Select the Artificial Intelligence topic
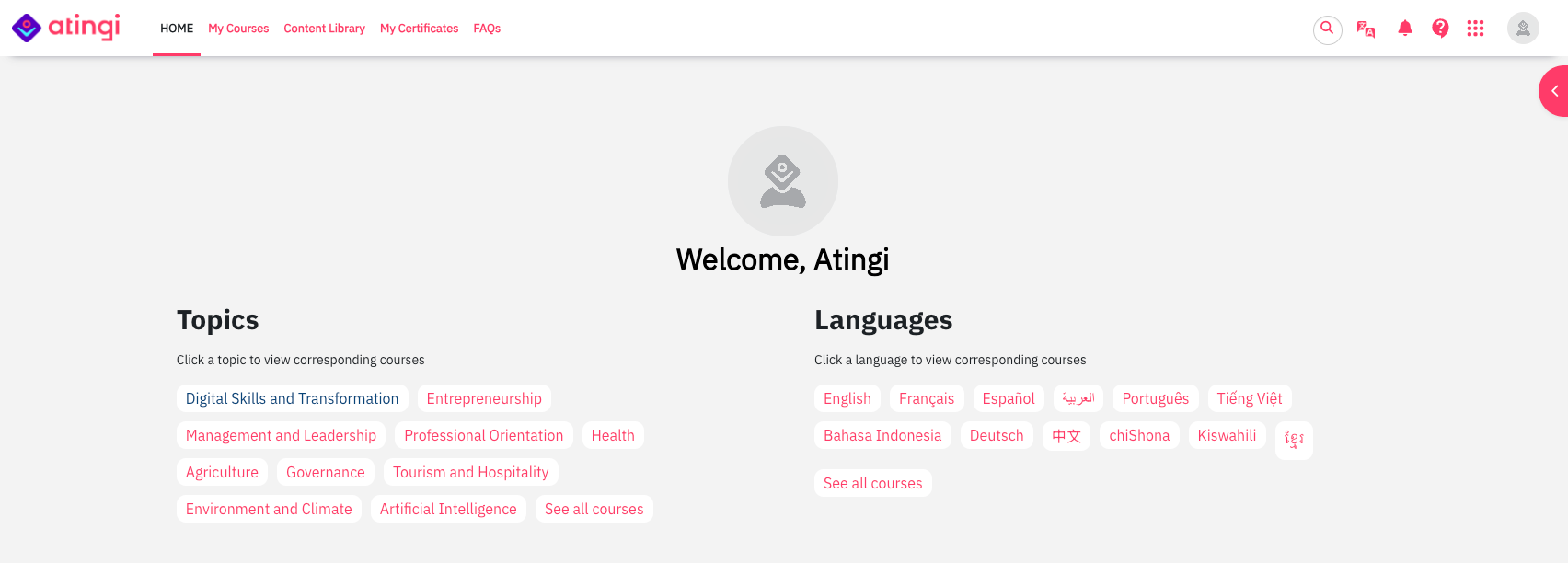This screenshot has width=1568, height=586. click(x=448, y=509)
